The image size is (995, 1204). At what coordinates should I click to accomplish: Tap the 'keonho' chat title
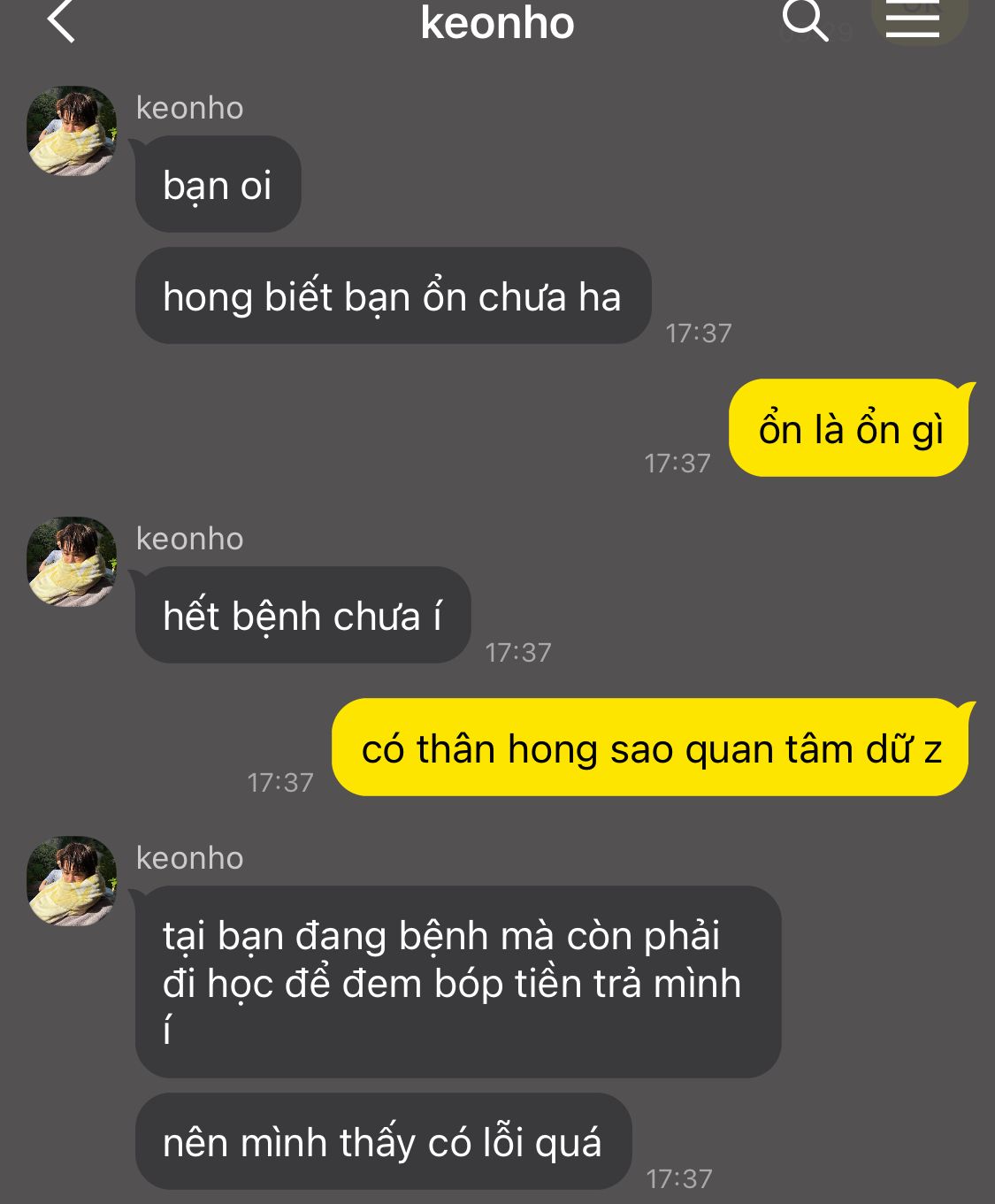click(497, 23)
